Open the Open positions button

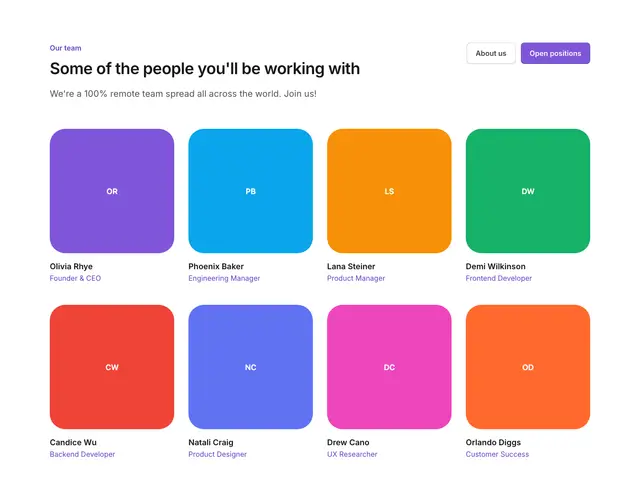[x=555, y=53]
